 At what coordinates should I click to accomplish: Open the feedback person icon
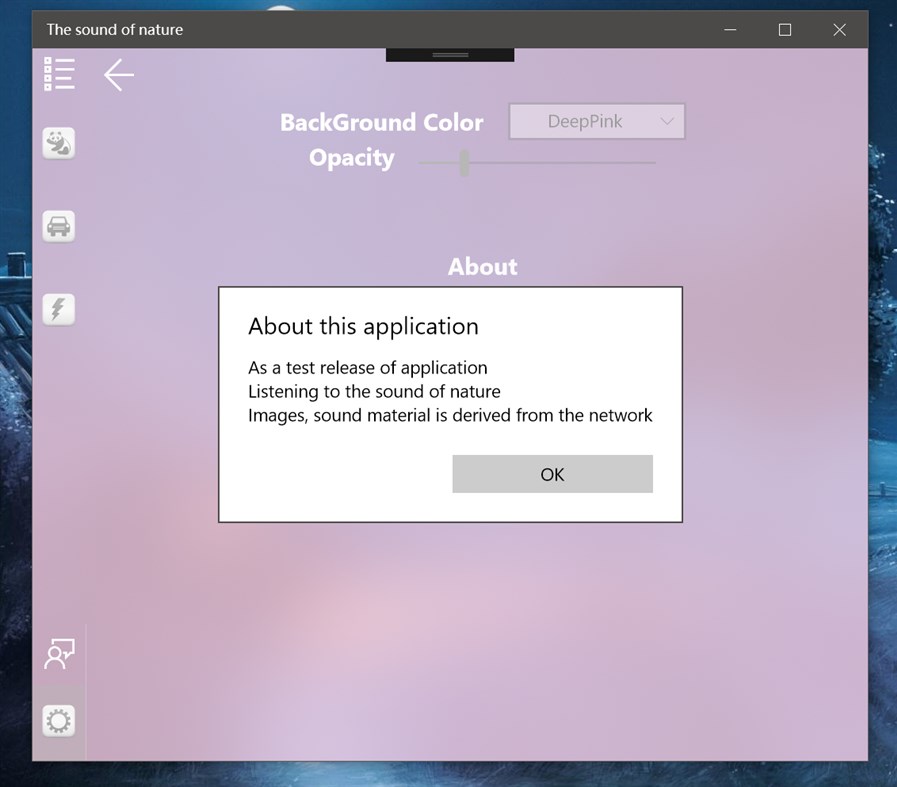pos(59,654)
